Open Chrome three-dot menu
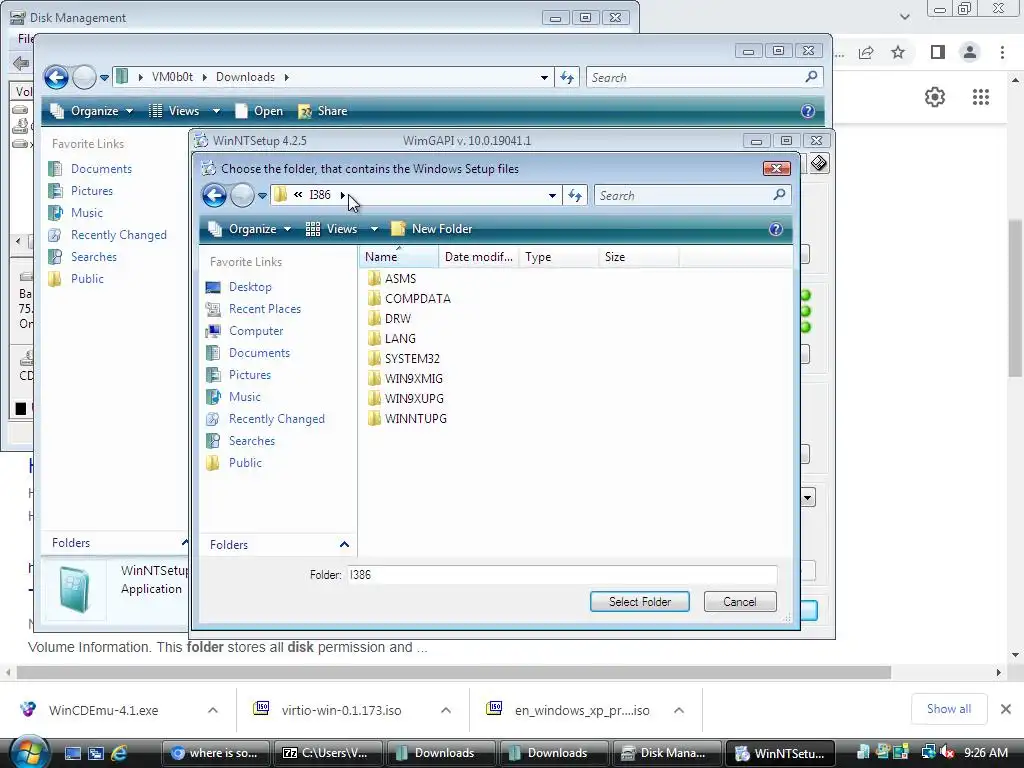The height and width of the screenshot is (768, 1024). (x=1002, y=52)
